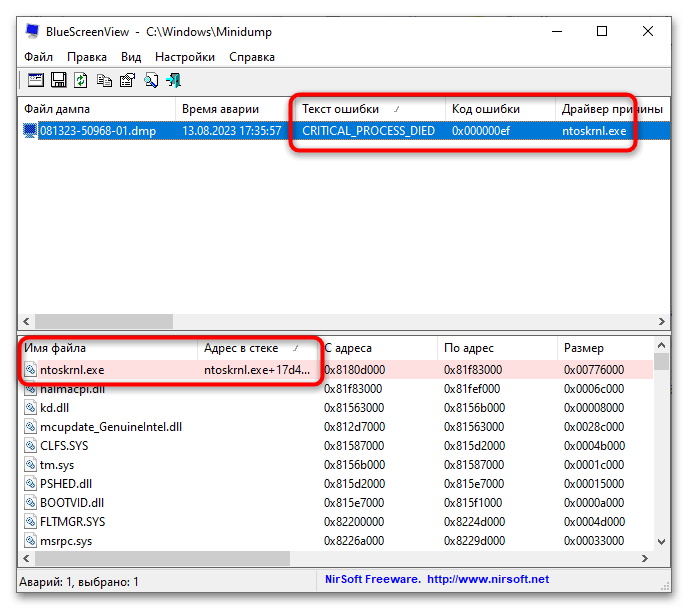Image resolution: width=688 pixels, height=609 pixels.
Task: Select the mcupdate_GenuineIntel.dll file name
Action: (x=111, y=426)
